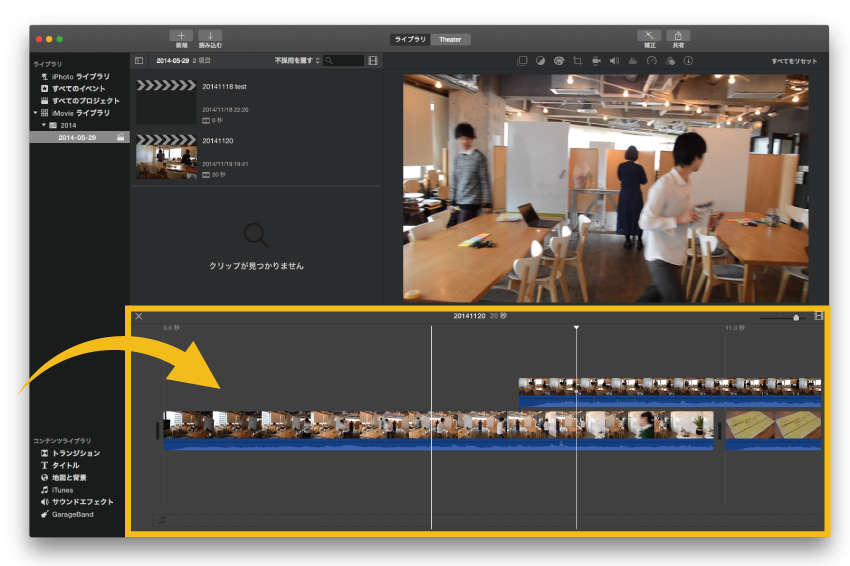Screen dimensions: 850x566
Task: Open the video overlay settings icon
Action: (522, 61)
